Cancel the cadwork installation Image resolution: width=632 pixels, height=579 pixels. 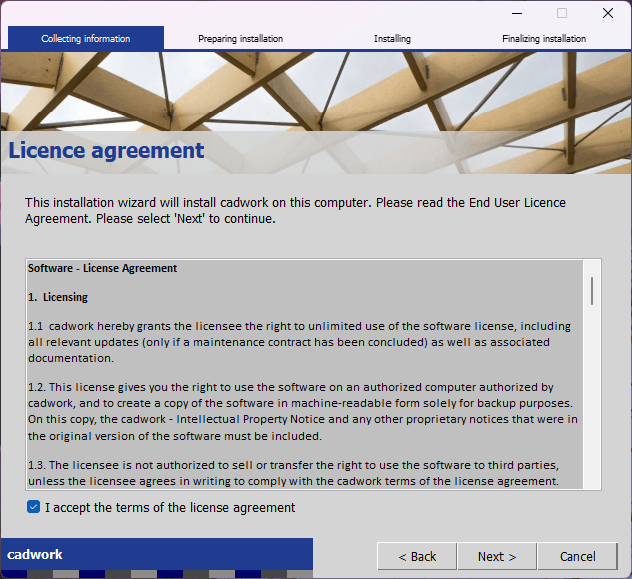click(x=578, y=556)
